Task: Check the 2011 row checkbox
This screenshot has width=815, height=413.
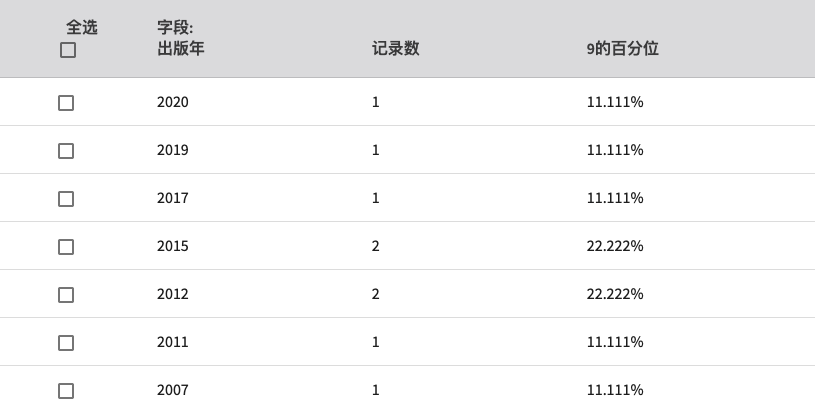Action: [66, 343]
